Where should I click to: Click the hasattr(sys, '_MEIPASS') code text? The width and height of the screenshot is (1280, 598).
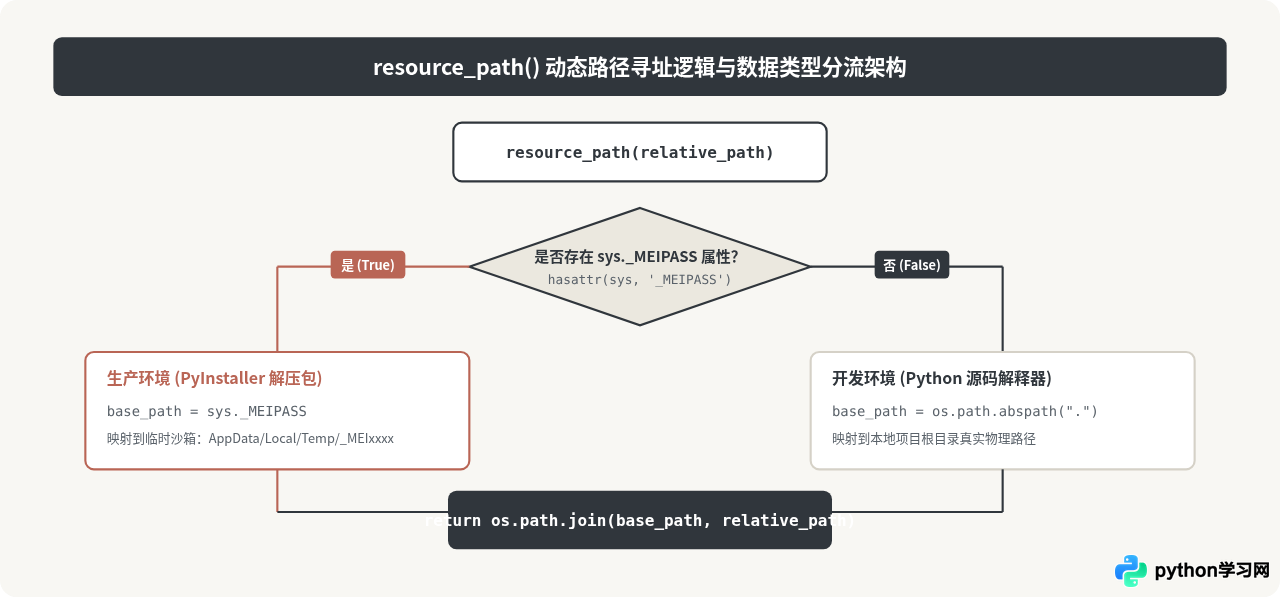click(x=640, y=280)
